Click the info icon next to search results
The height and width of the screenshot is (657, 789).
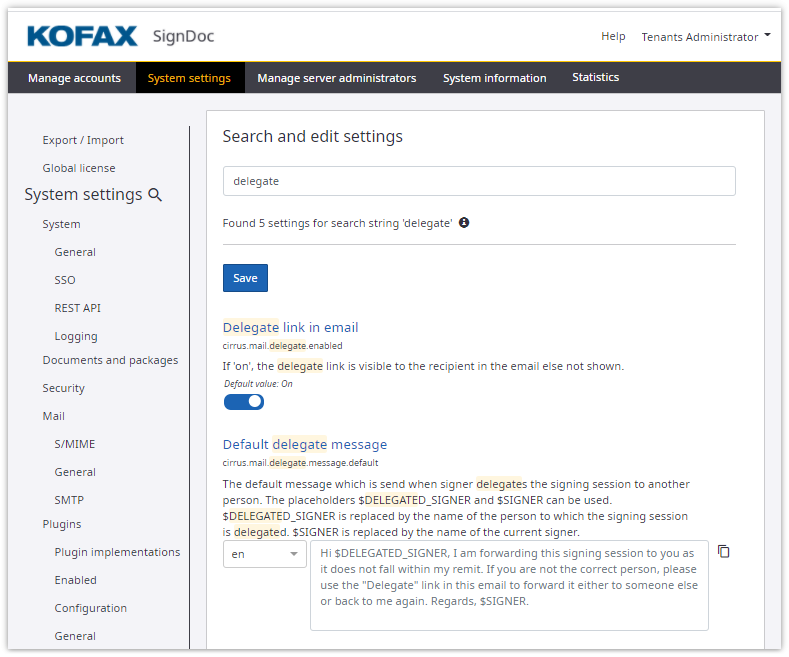[x=464, y=223]
